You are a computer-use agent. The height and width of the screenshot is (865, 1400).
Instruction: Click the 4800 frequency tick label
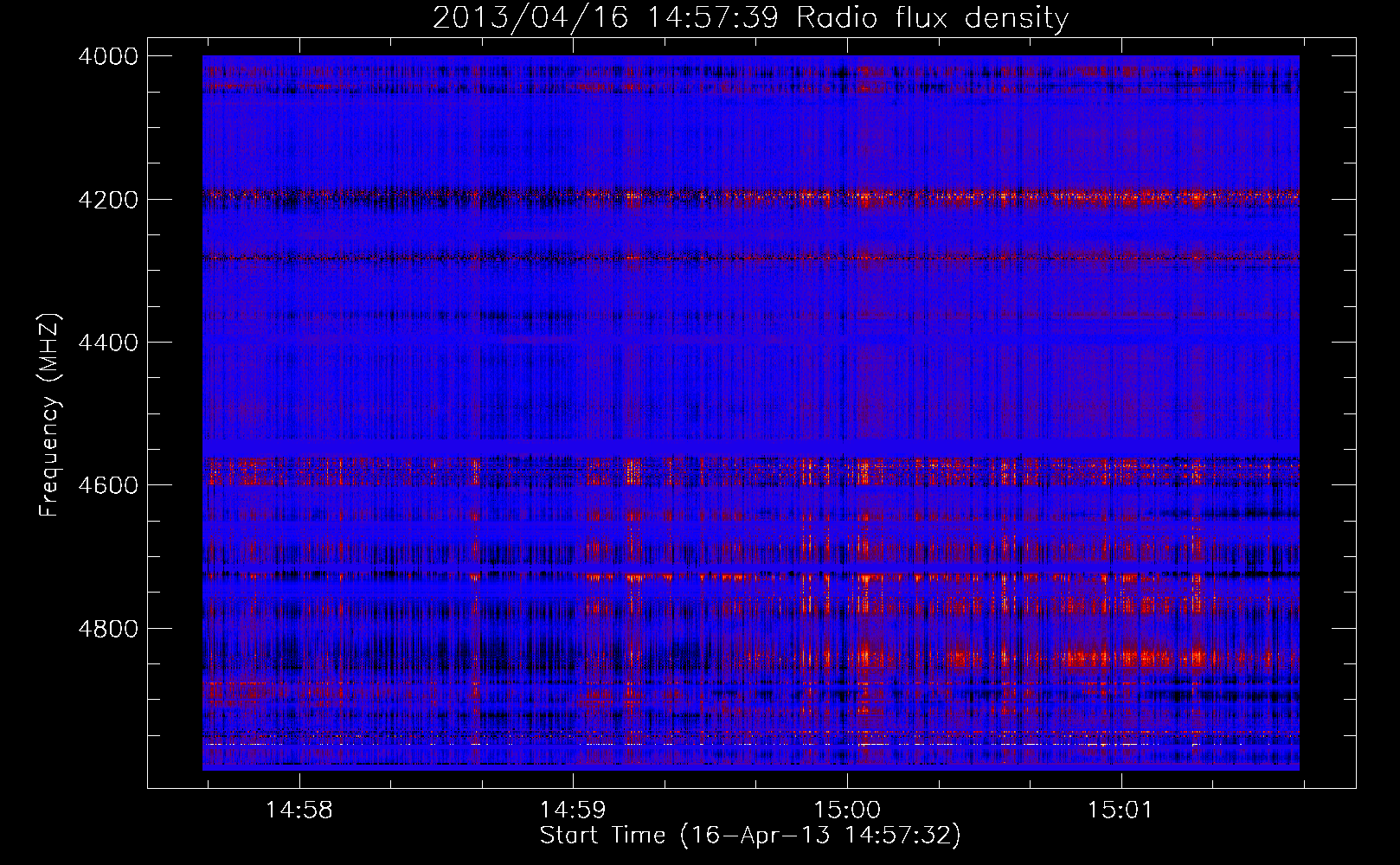coord(108,628)
